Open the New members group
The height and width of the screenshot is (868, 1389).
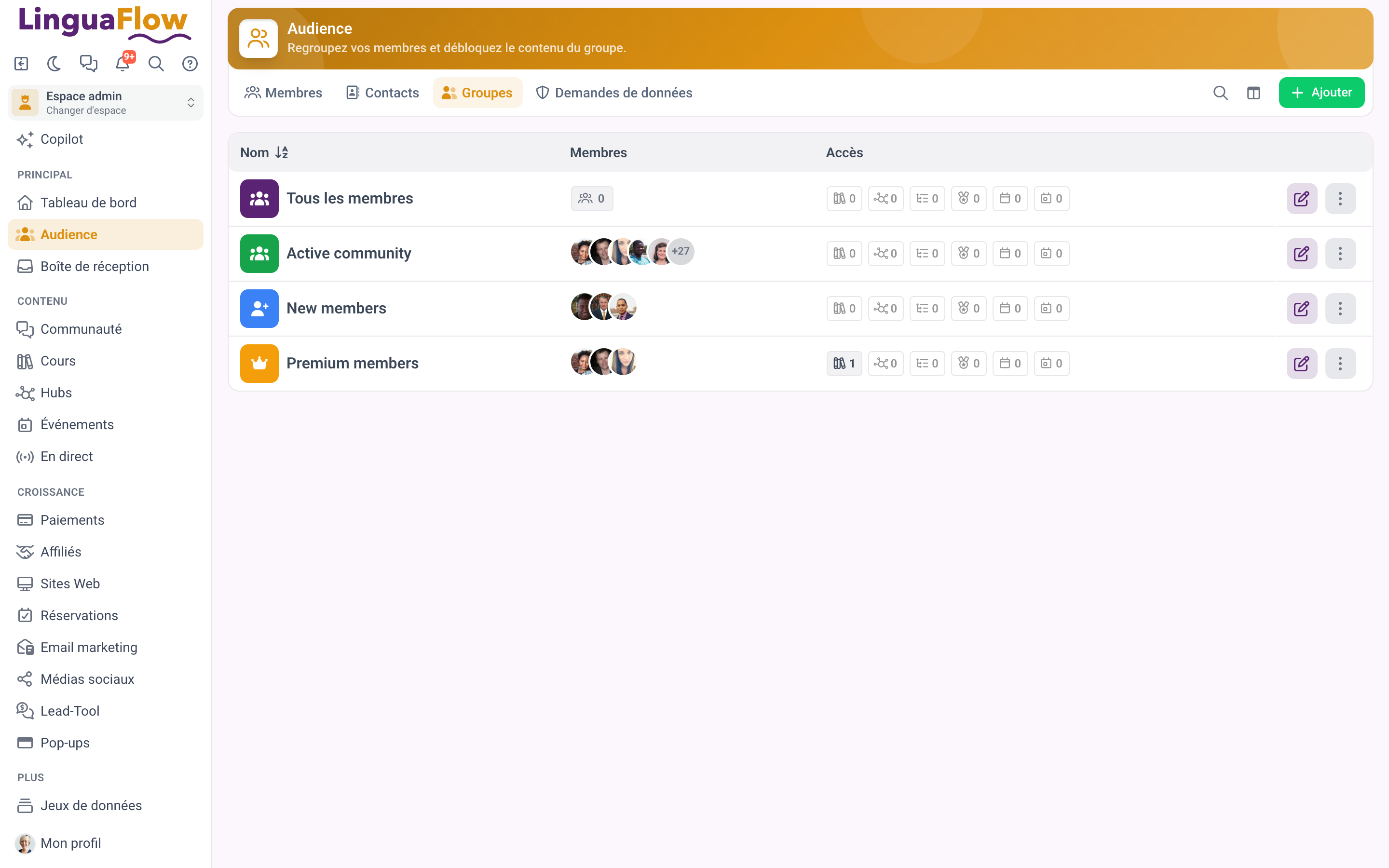pyautogui.click(x=336, y=309)
